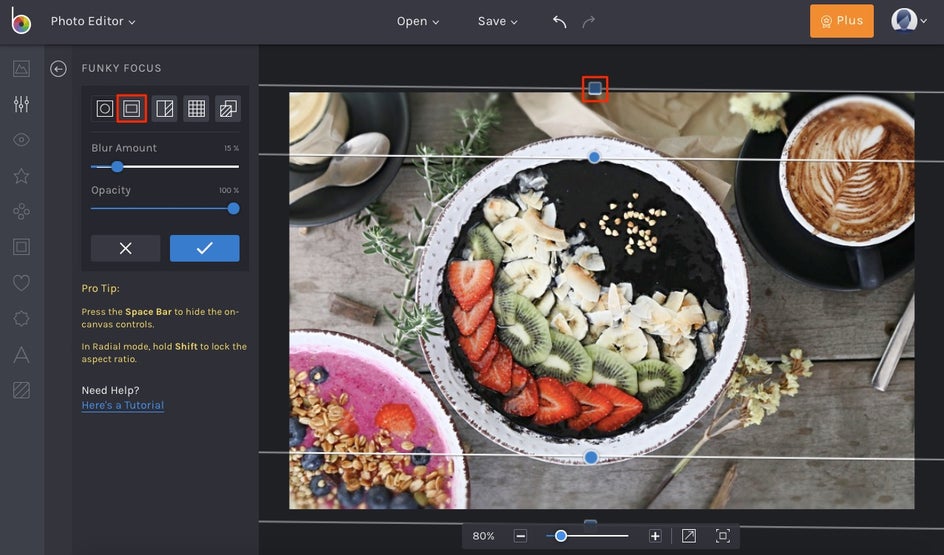944x555 pixels.
Task: Open the Image Manager sidebar icon
Action: [x=21, y=69]
